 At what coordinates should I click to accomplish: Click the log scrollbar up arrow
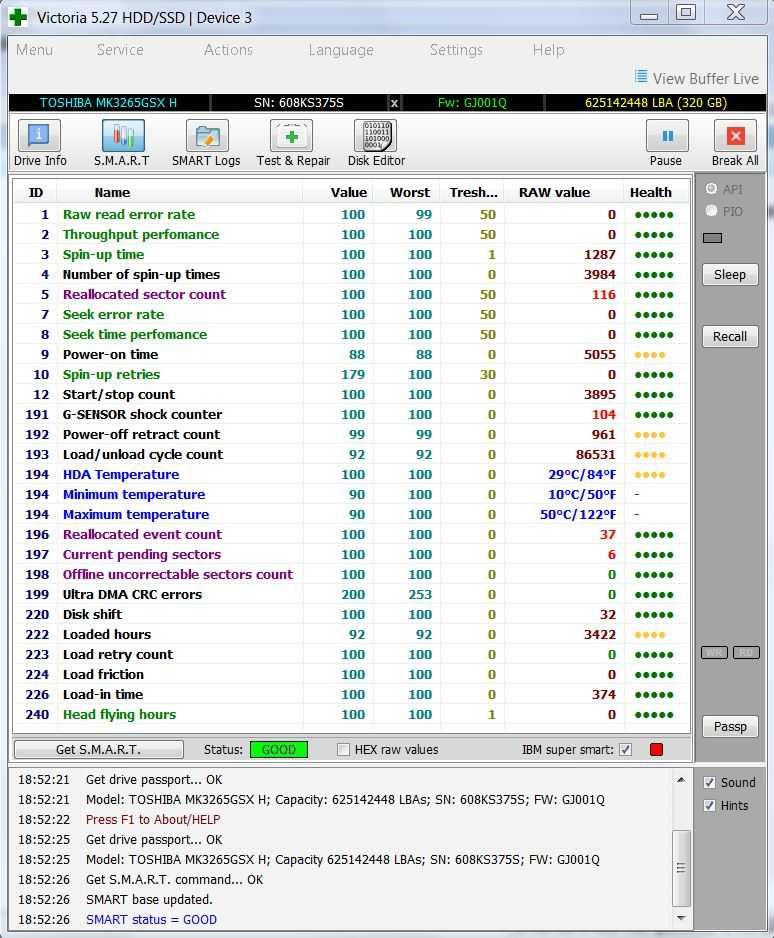pos(681,779)
